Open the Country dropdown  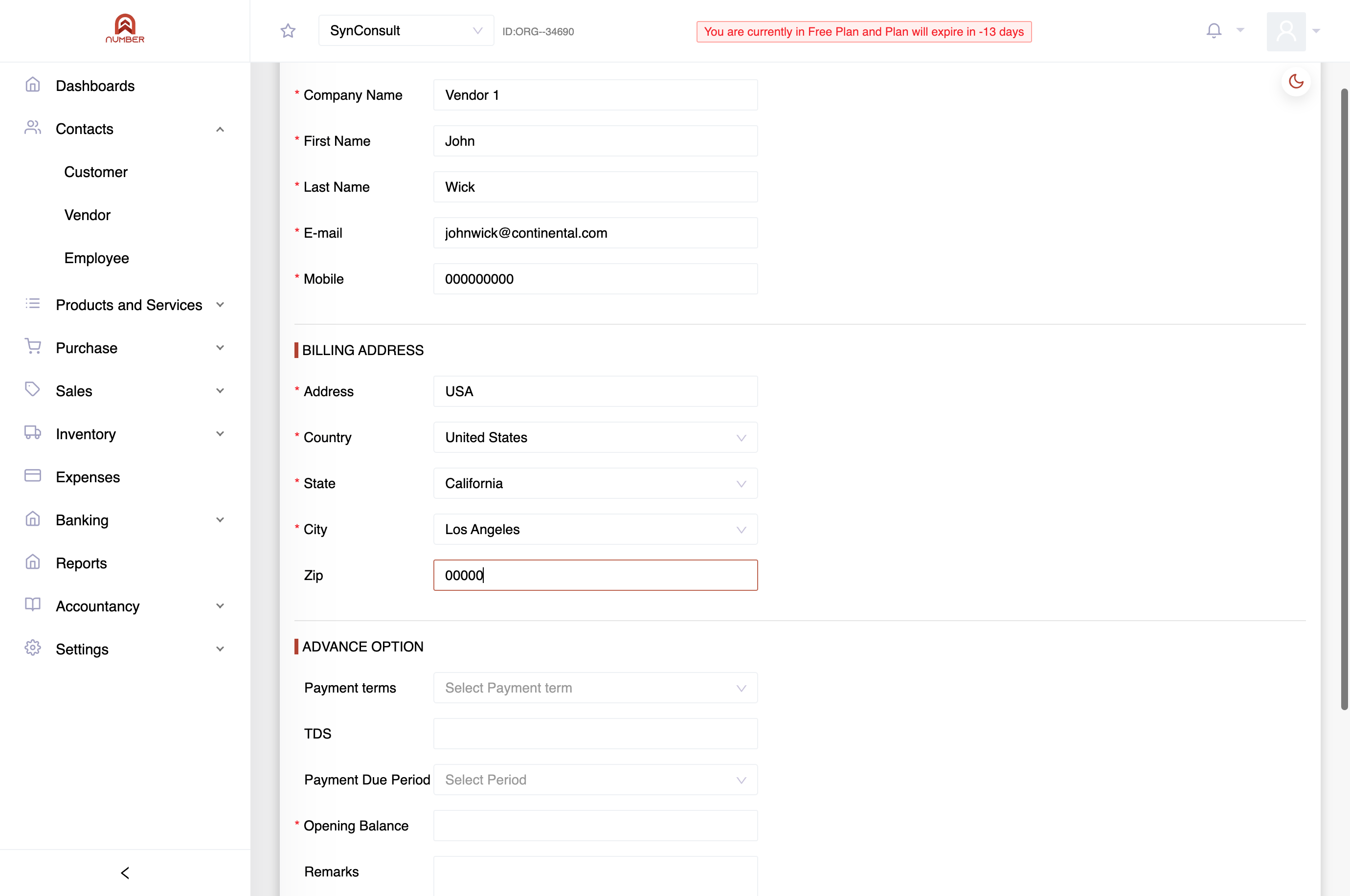click(595, 438)
